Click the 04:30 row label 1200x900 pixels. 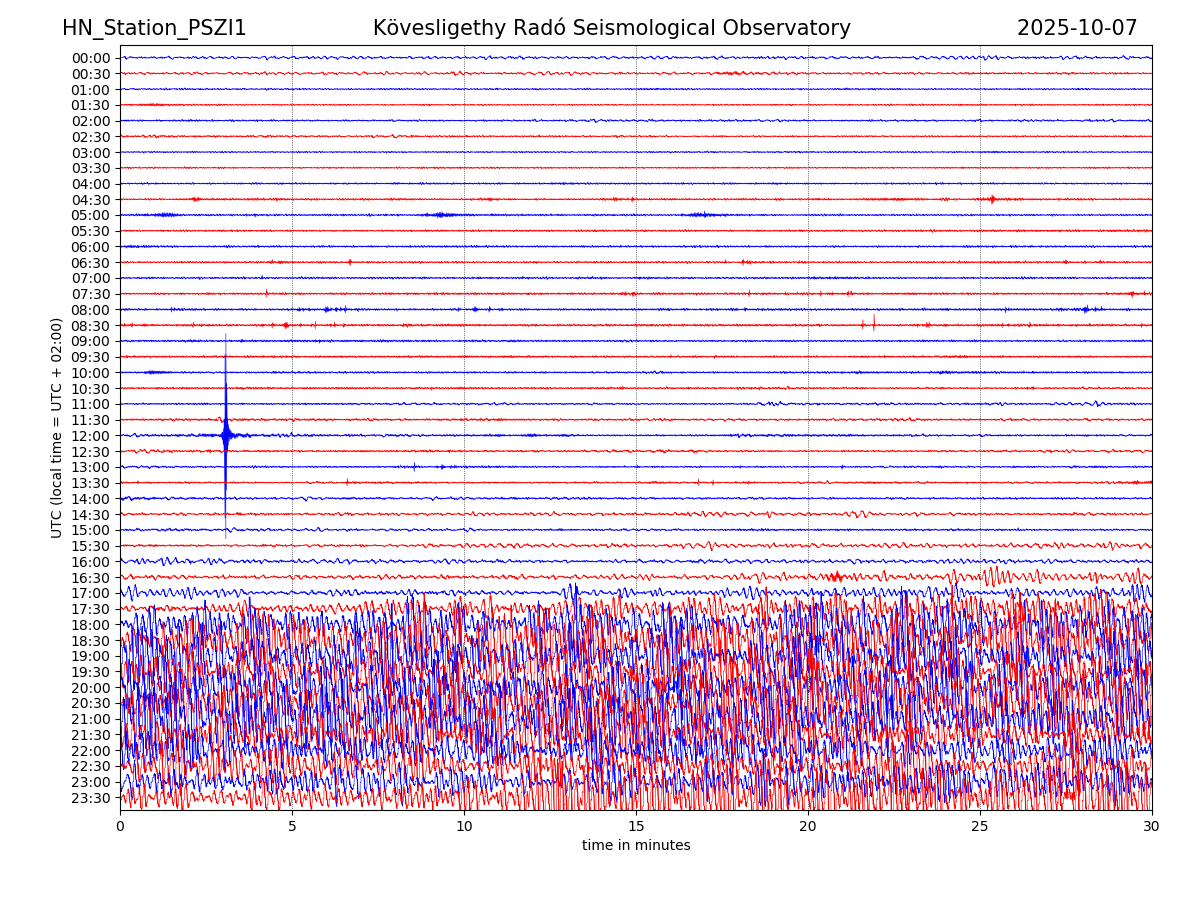click(91, 200)
